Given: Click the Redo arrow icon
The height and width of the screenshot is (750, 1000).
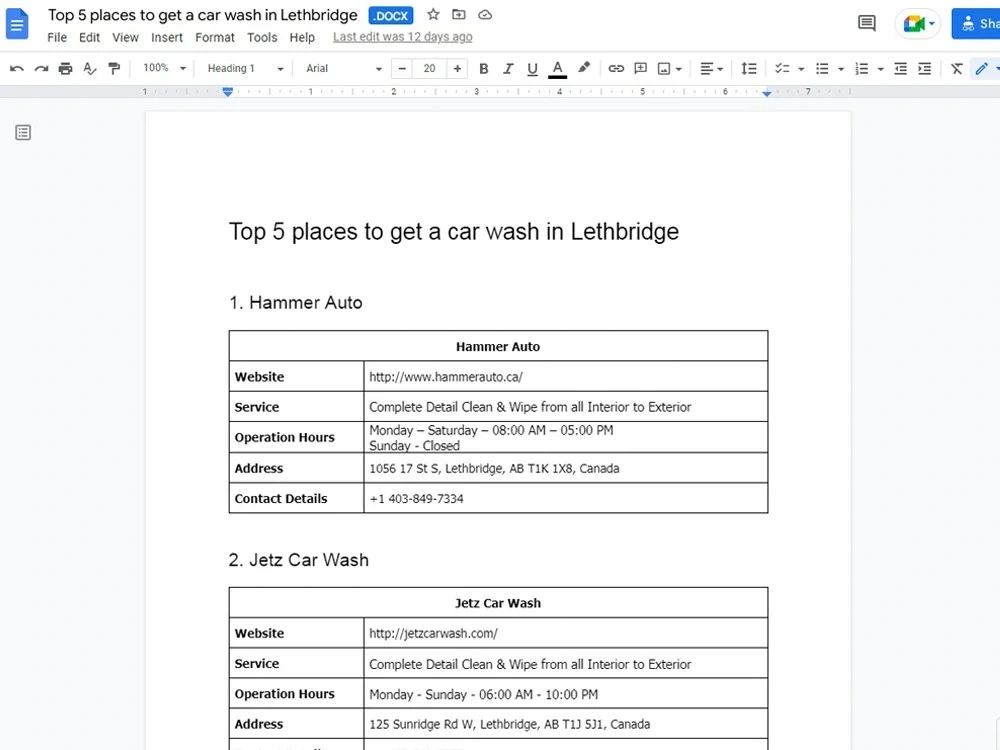Looking at the screenshot, I should (x=41, y=68).
